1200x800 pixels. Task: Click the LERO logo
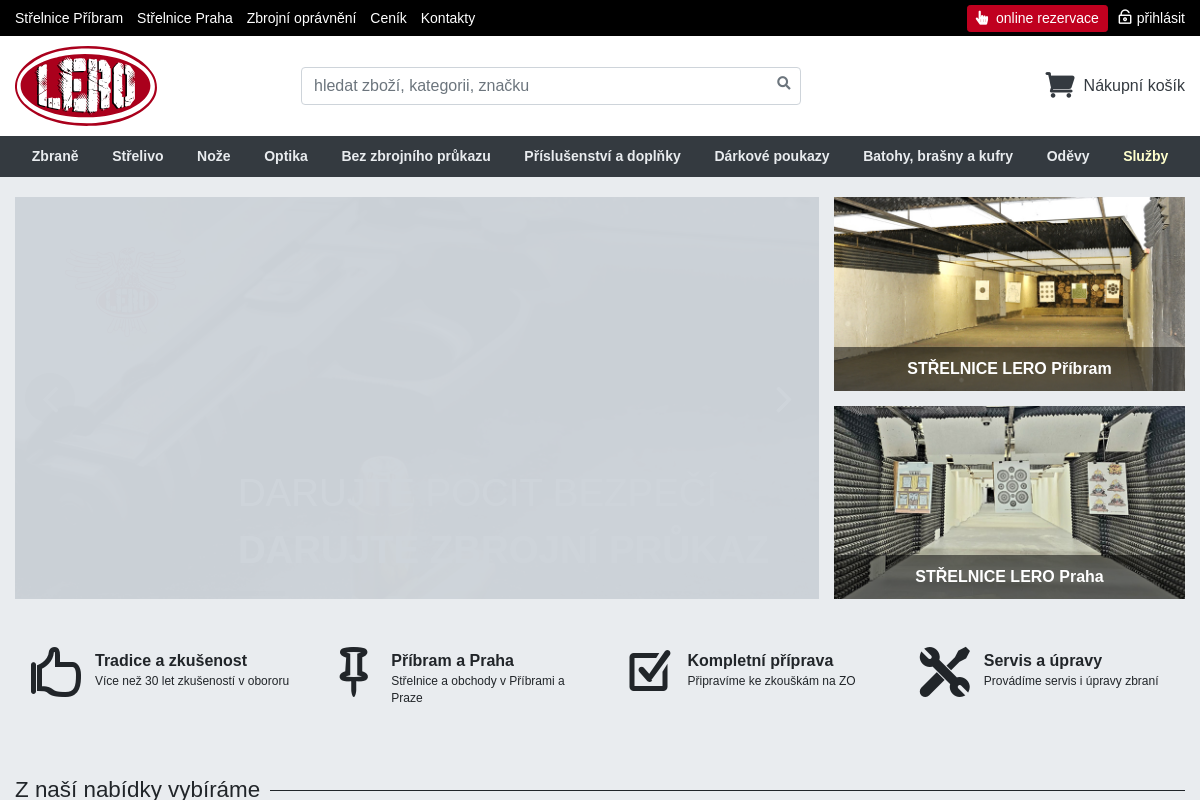tap(86, 86)
